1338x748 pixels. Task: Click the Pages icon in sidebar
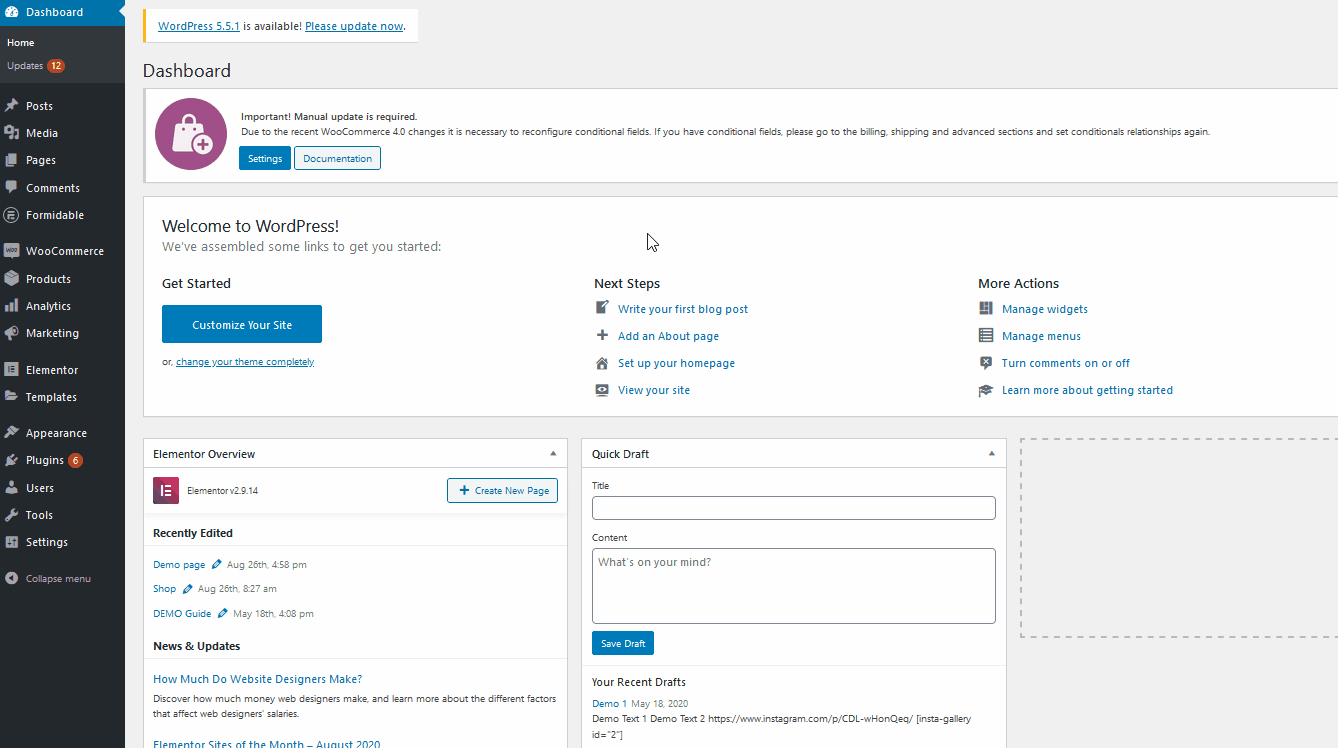(x=11, y=160)
